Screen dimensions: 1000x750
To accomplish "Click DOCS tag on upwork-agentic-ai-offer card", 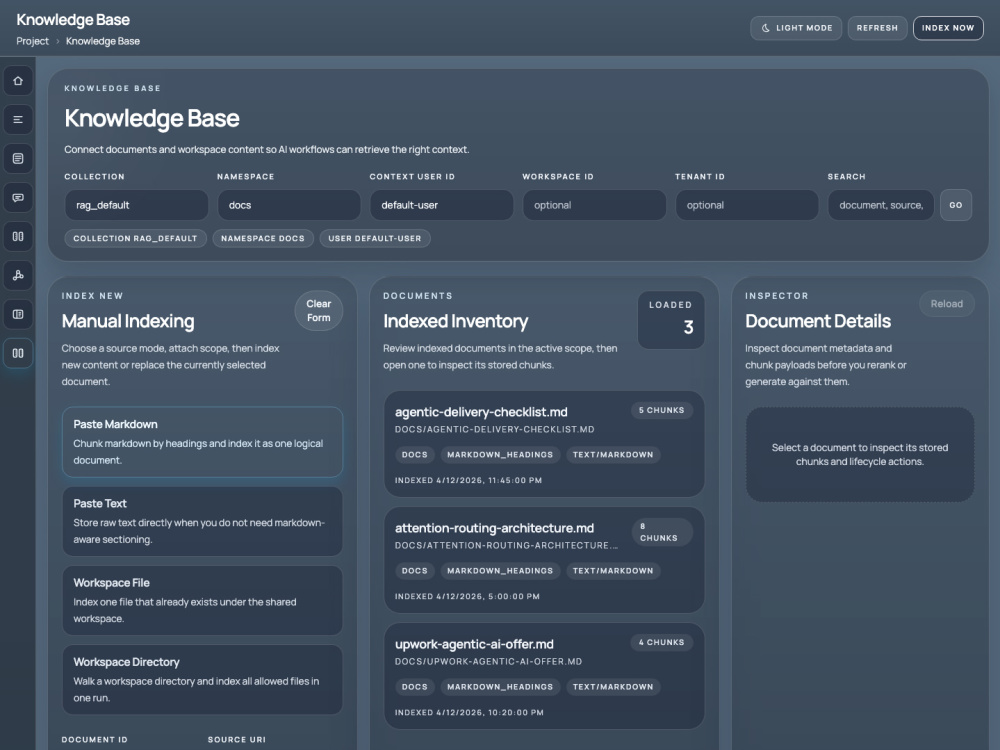I will click(415, 687).
